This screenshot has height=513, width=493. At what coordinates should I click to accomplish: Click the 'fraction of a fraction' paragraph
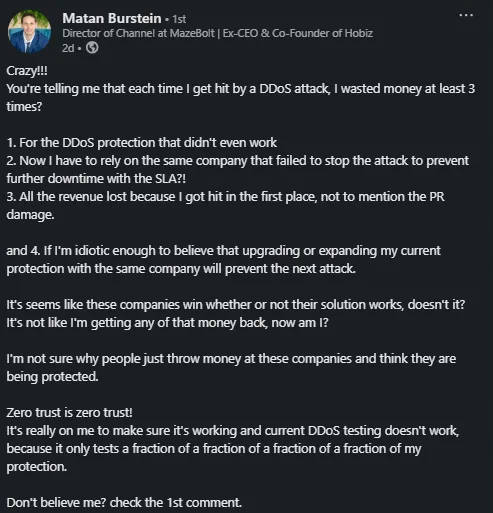[233, 448]
